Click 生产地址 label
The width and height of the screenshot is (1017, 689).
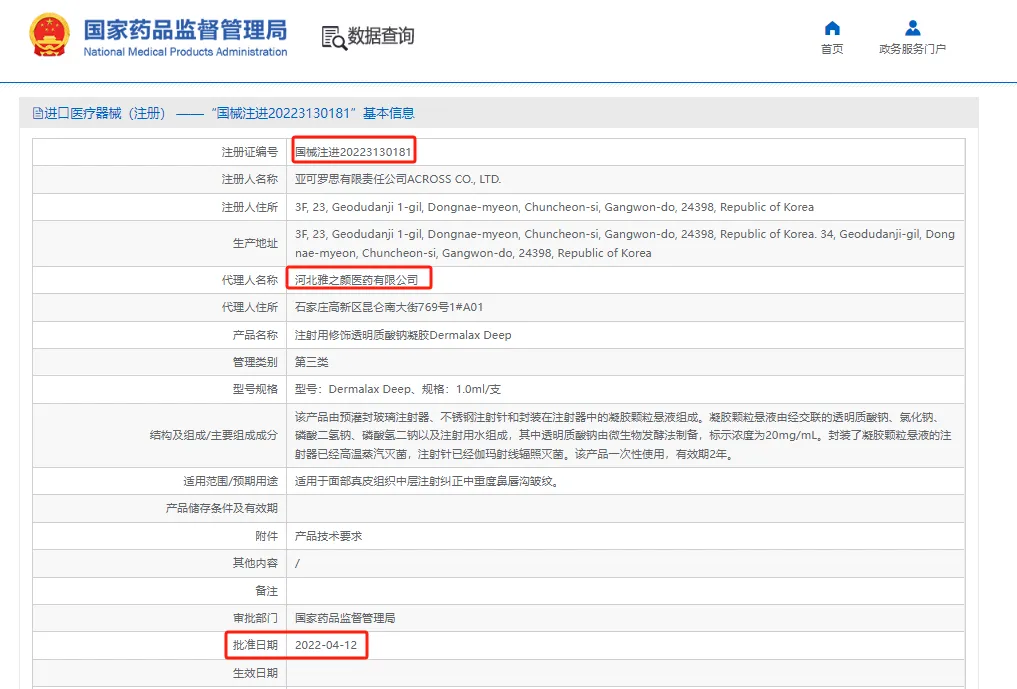[256, 243]
